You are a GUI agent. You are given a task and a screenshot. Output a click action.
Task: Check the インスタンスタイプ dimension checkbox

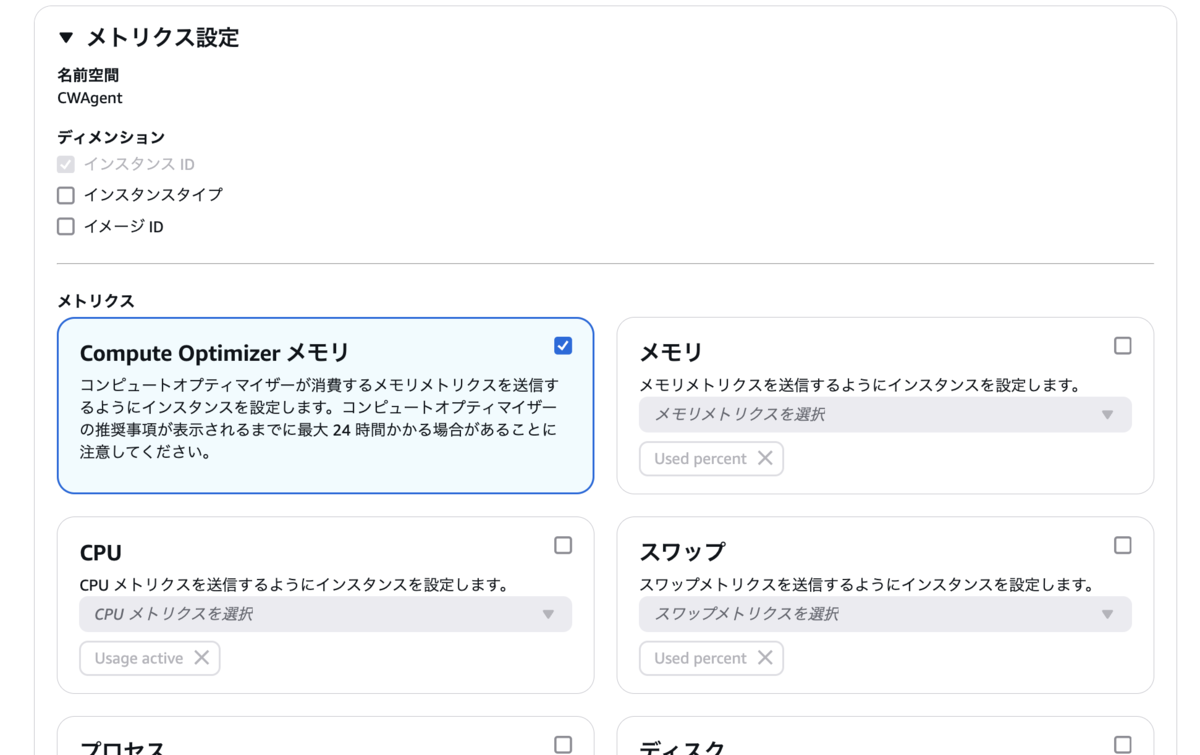[x=66, y=195]
